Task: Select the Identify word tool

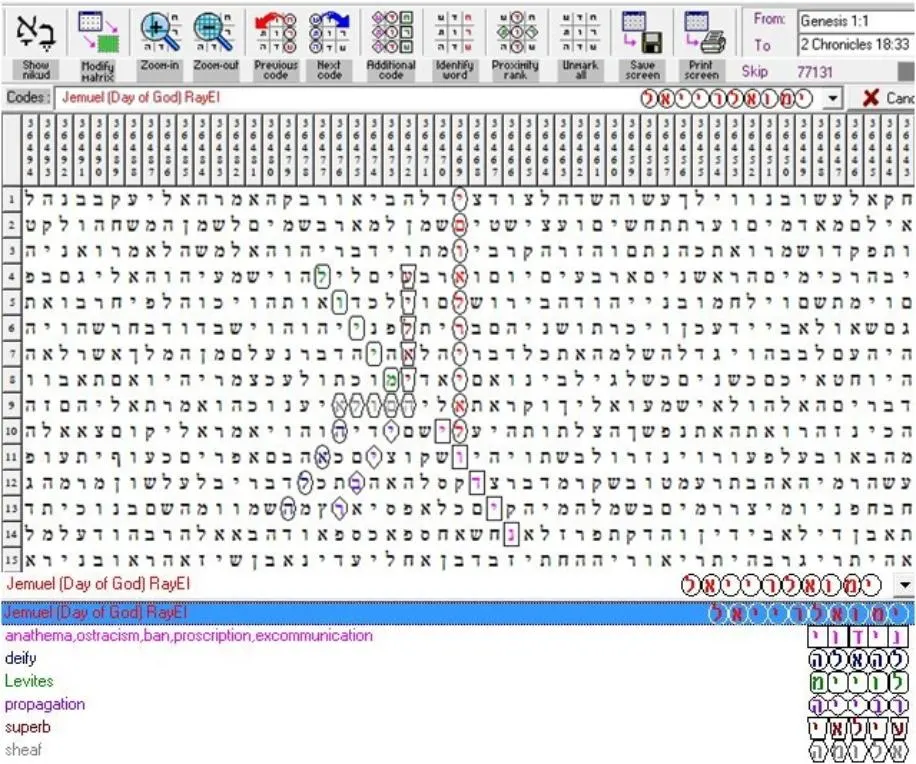Action: [x=454, y=33]
